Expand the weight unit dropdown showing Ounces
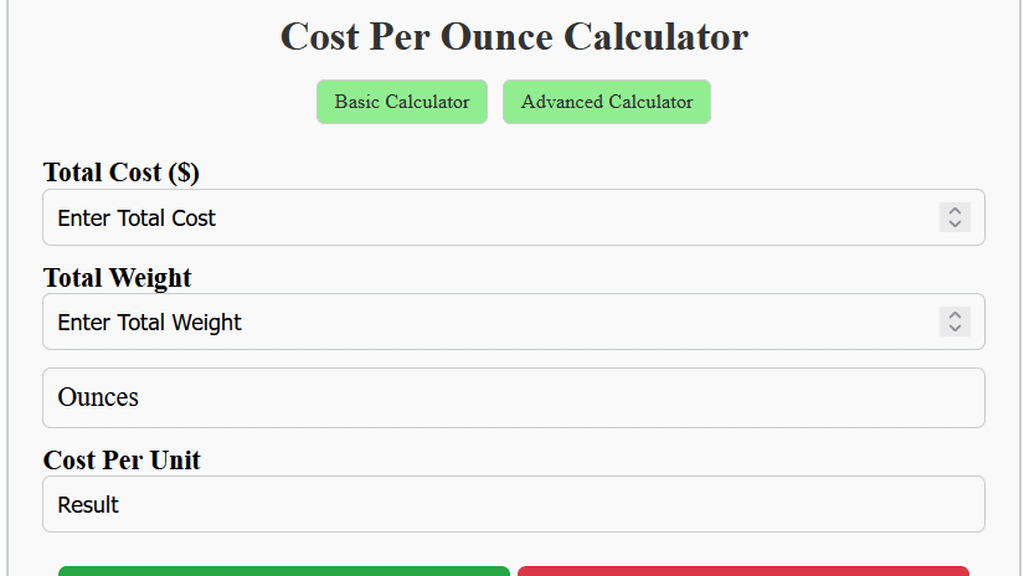This screenshot has height=576, width=1024. point(513,397)
